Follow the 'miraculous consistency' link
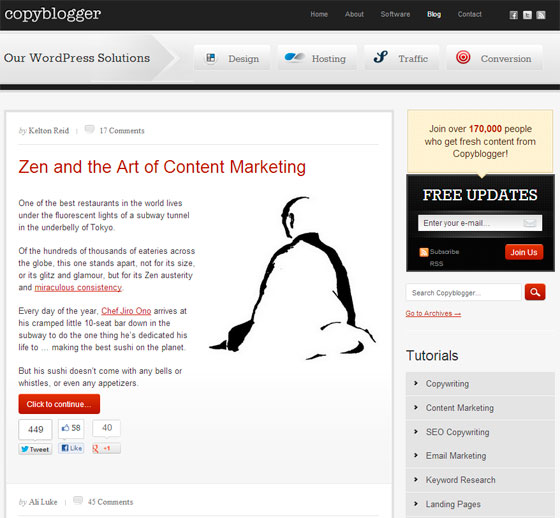Screen dimensions: 560x518 coord(78,288)
